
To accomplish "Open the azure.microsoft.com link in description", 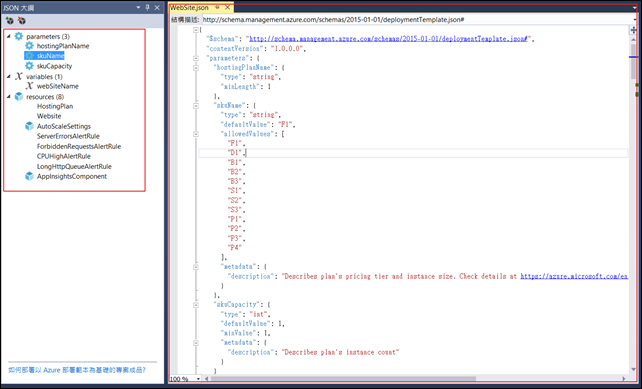I will [574, 276].
